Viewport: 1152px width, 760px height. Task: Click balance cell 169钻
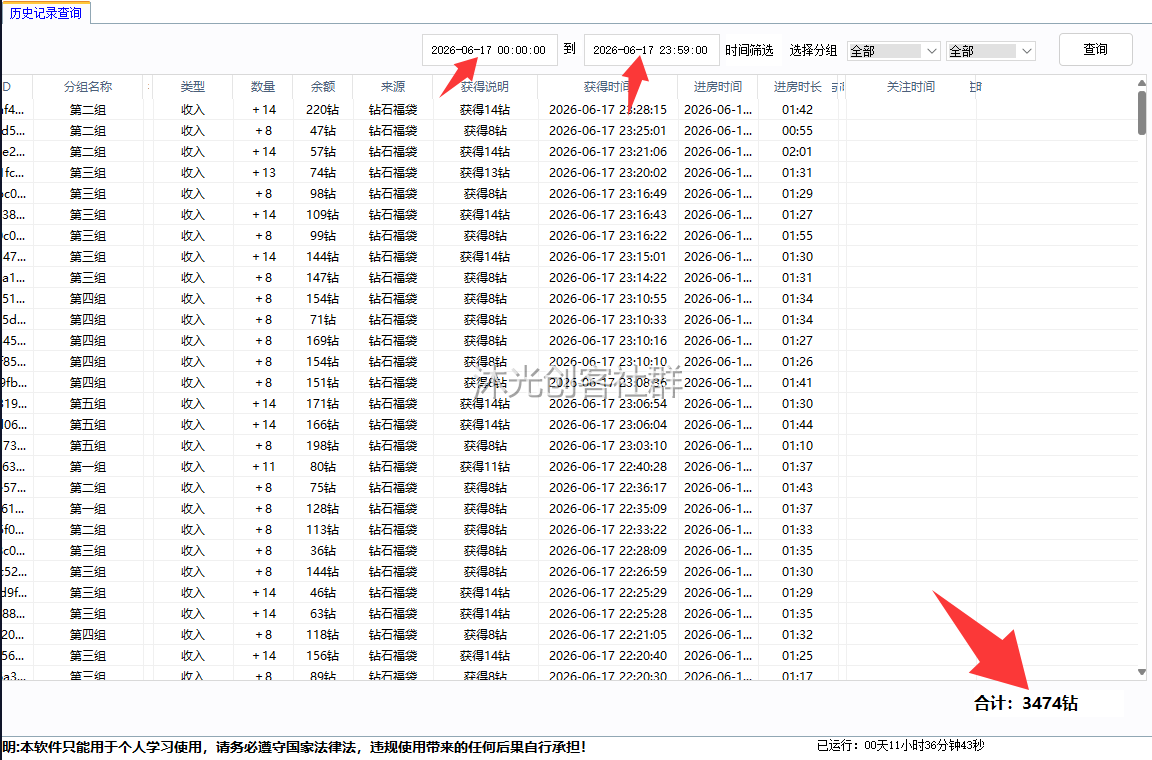[323, 341]
